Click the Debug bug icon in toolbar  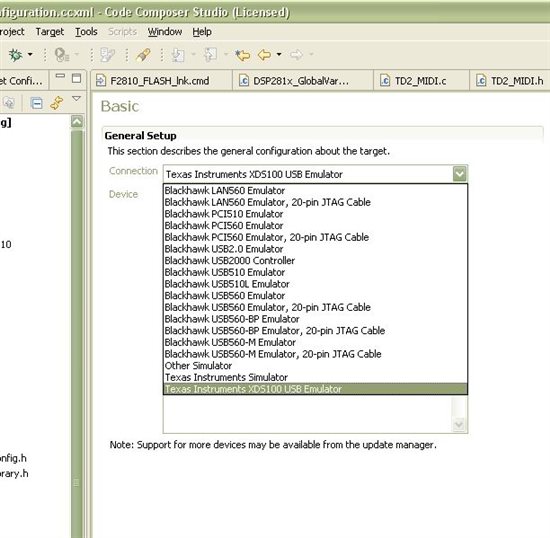pos(15,55)
